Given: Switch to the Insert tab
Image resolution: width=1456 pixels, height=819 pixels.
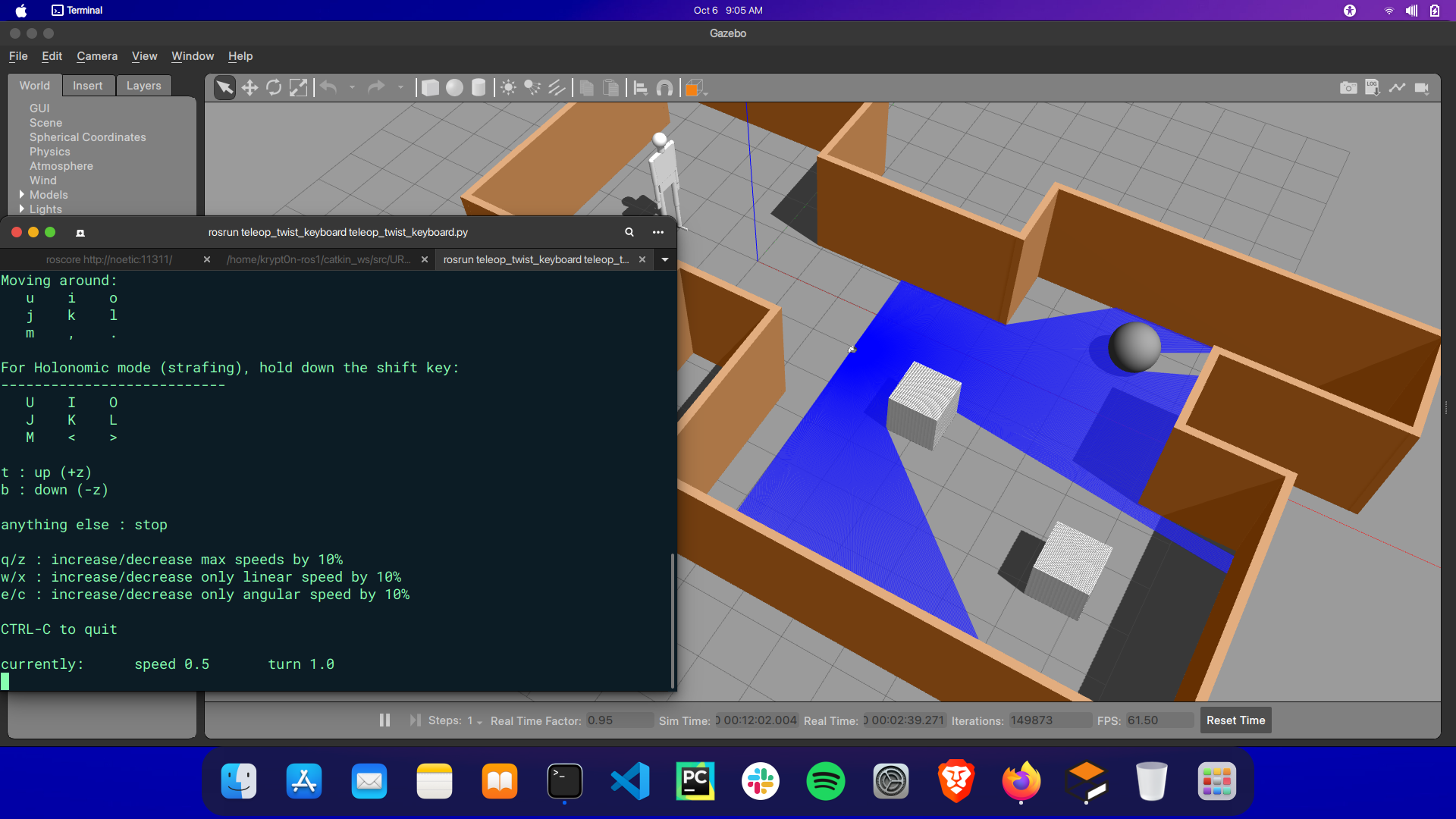Looking at the screenshot, I should coord(87,86).
